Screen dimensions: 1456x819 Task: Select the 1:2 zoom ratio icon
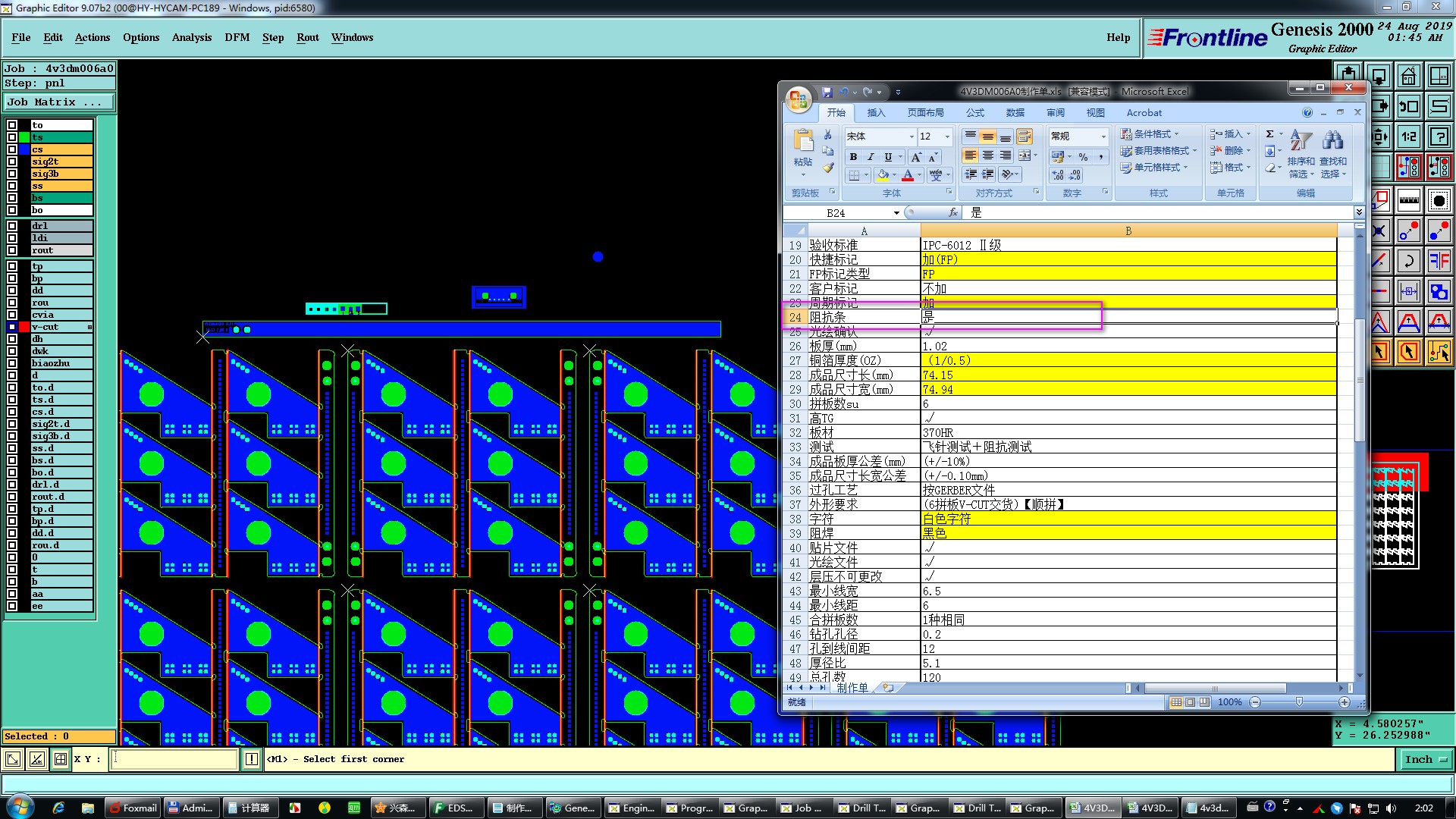click(1408, 136)
